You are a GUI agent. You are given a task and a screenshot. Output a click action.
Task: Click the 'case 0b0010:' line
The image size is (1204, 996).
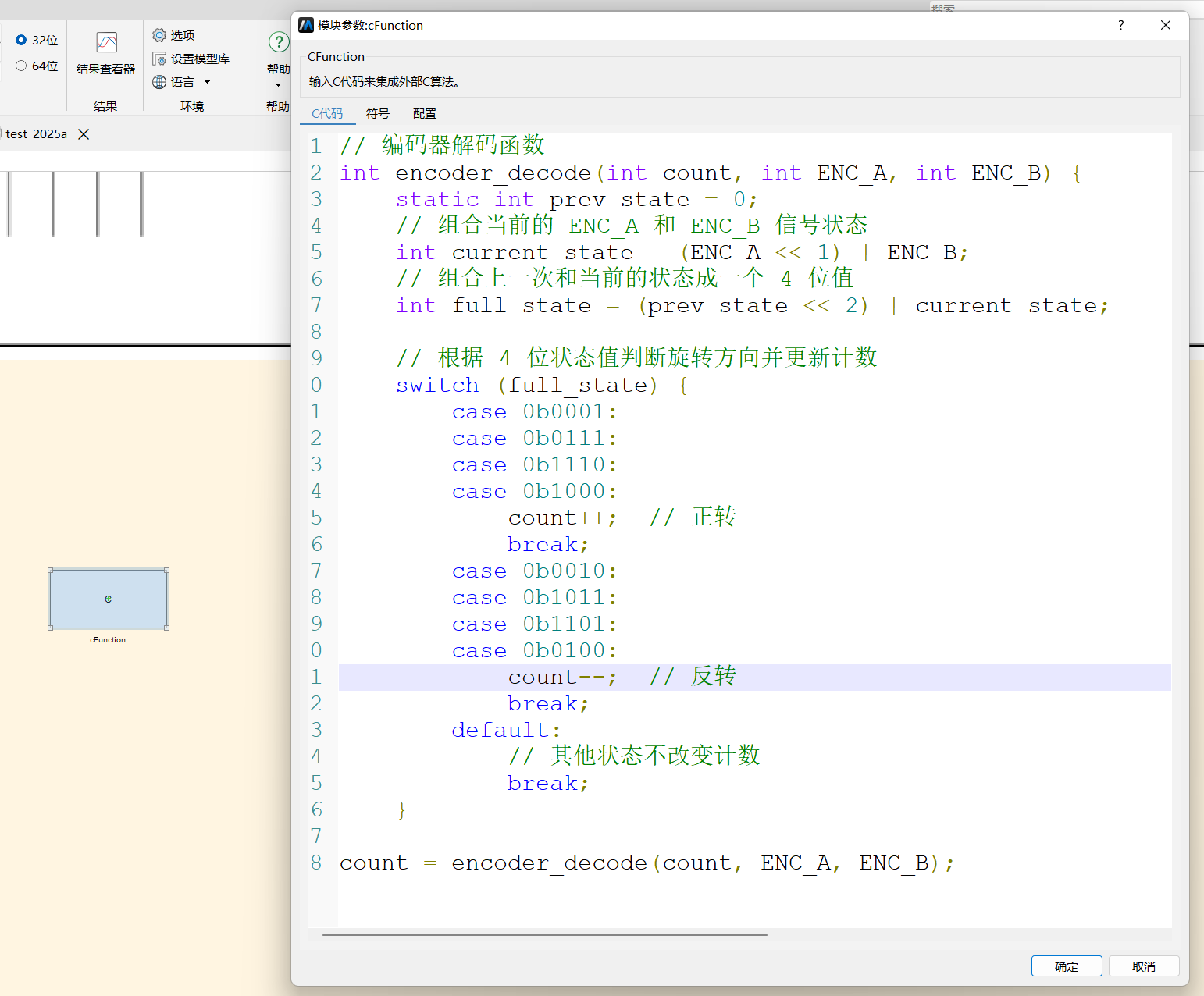pyautogui.click(x=534, y=571)
